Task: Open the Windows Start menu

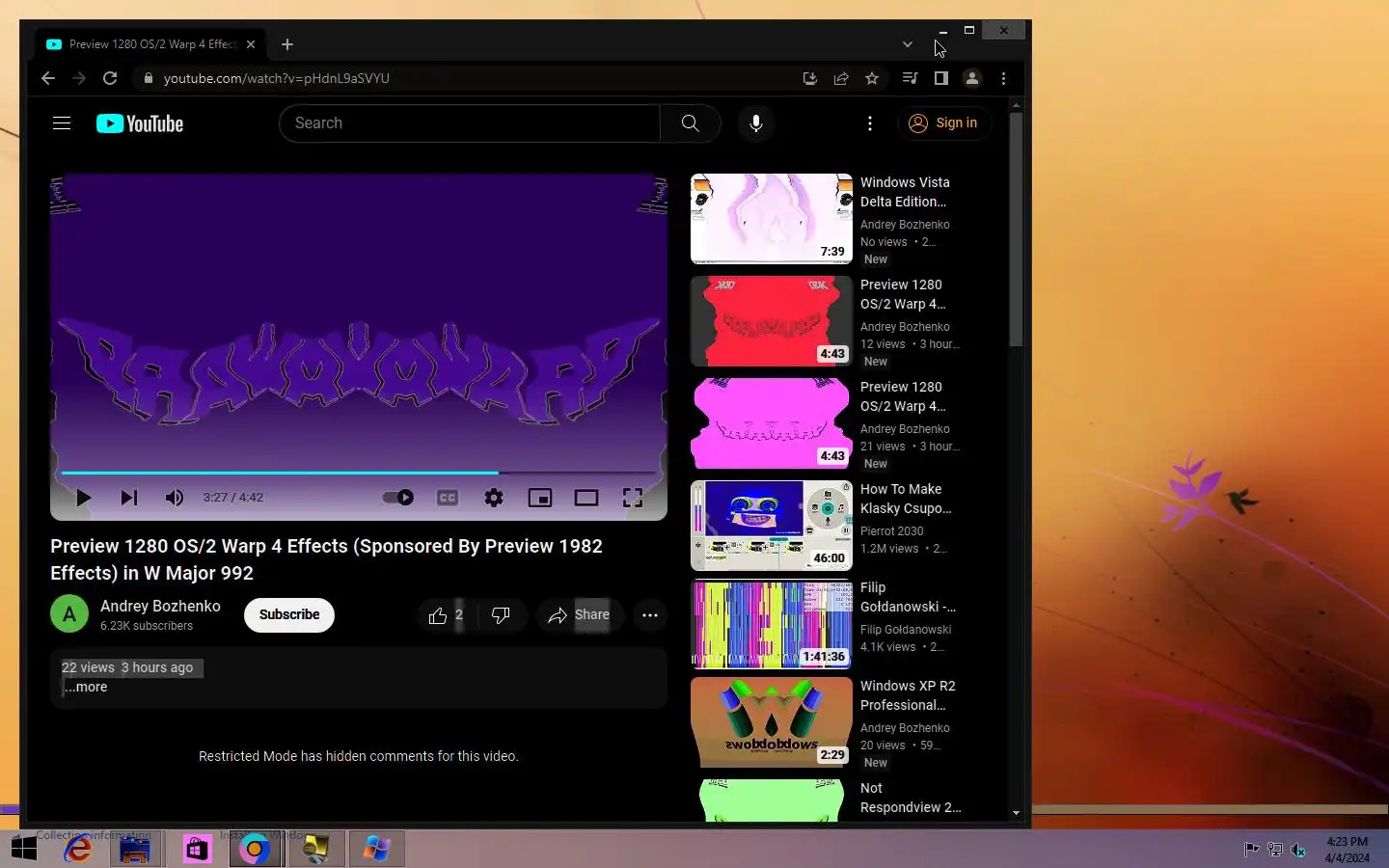Action: 23,849
